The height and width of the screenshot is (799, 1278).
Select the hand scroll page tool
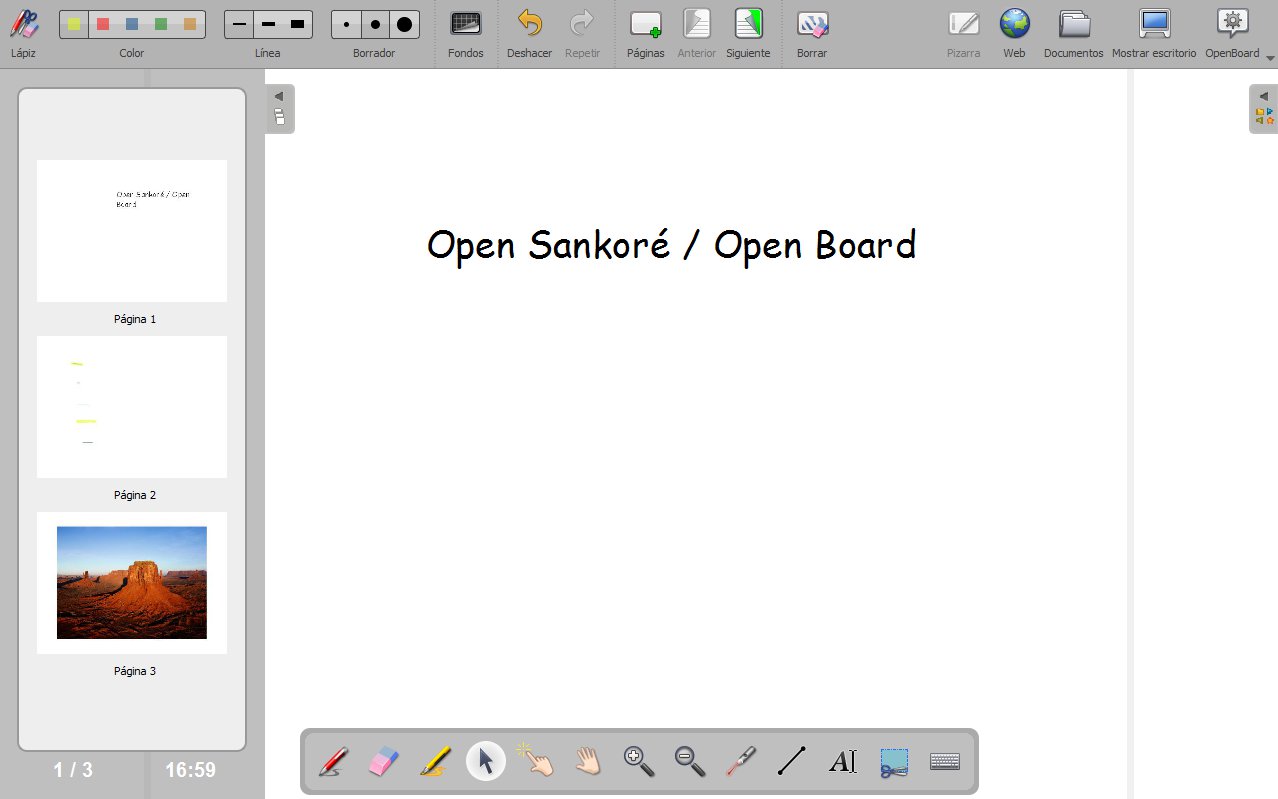(588, 762)
